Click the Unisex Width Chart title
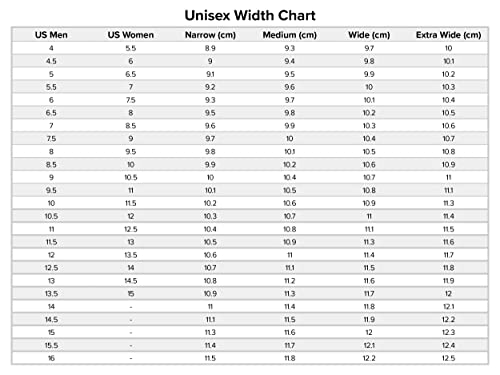 coord(250,15)
